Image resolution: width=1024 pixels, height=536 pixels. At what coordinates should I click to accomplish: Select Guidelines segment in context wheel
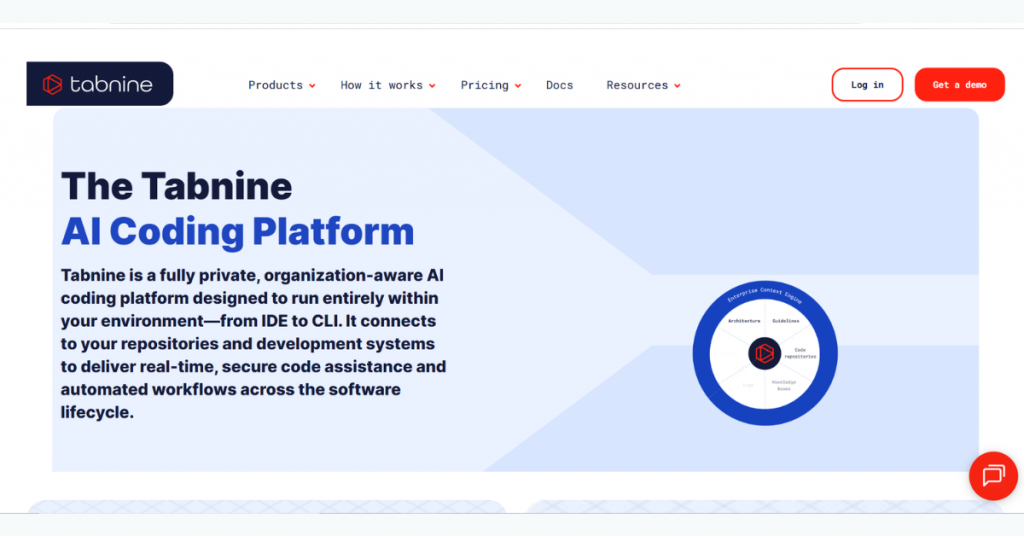pos(786,321)
